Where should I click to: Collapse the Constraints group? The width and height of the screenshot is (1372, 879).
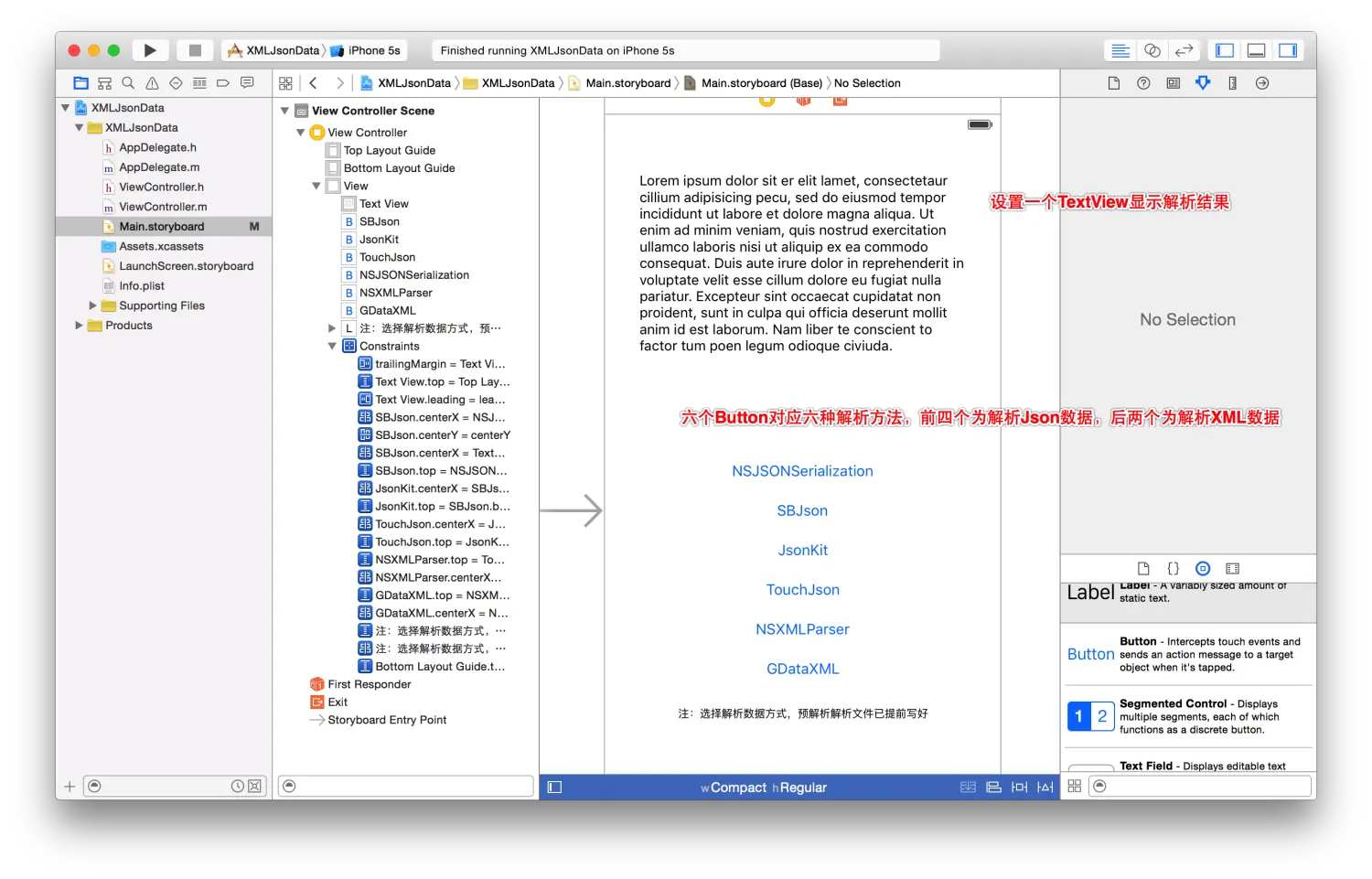332,346
